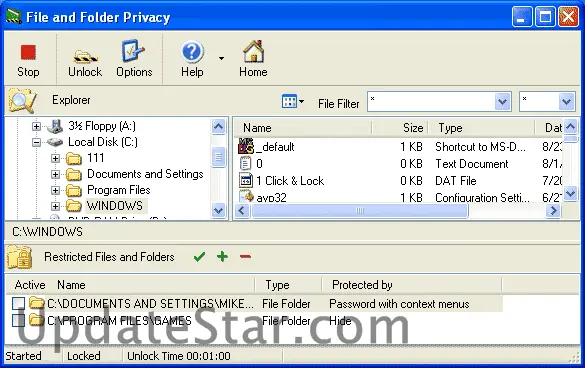Viewport: 585px width, 368px height.
Task: Select the 3½ Floppy (A:) drive
Action: tap(102, 126)
